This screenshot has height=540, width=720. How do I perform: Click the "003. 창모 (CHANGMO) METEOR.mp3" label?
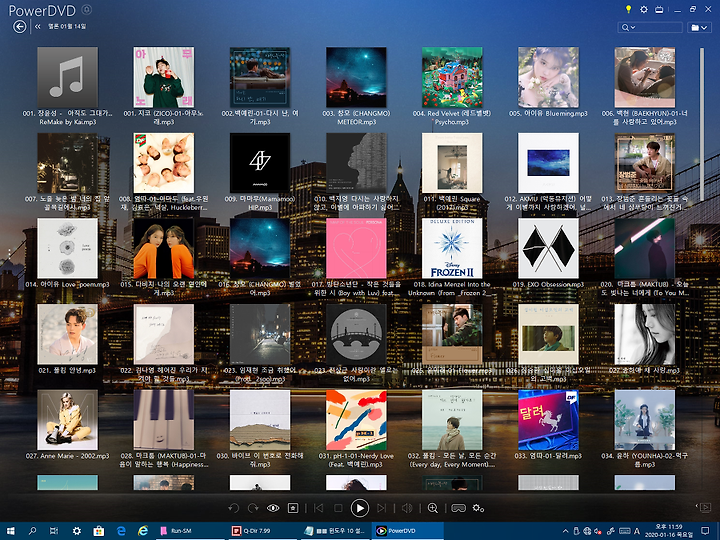356,118
